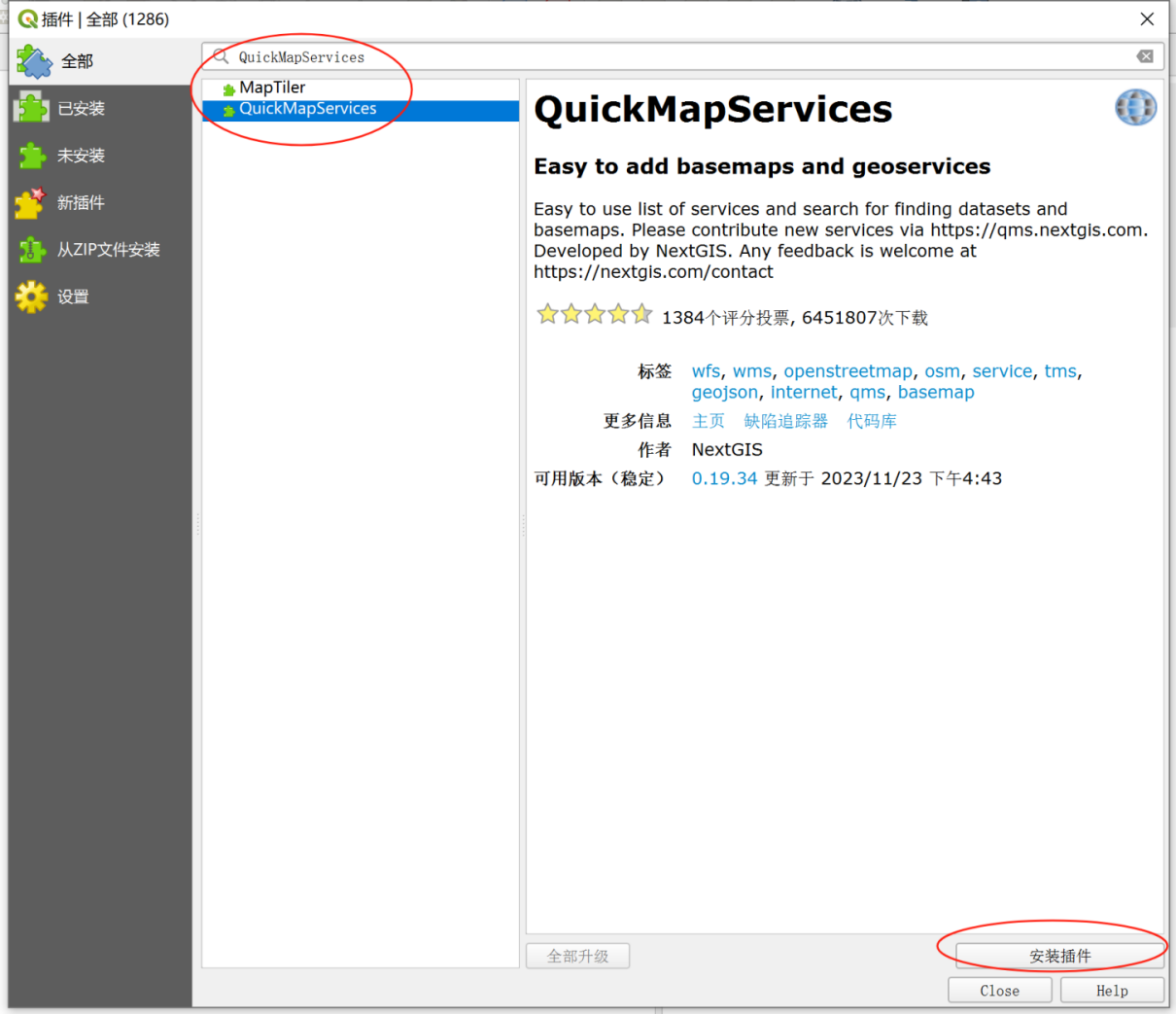Click the puzzle icon beside 未安装
Viewport: 1176px width, 1014px height.
pos(31,156)
